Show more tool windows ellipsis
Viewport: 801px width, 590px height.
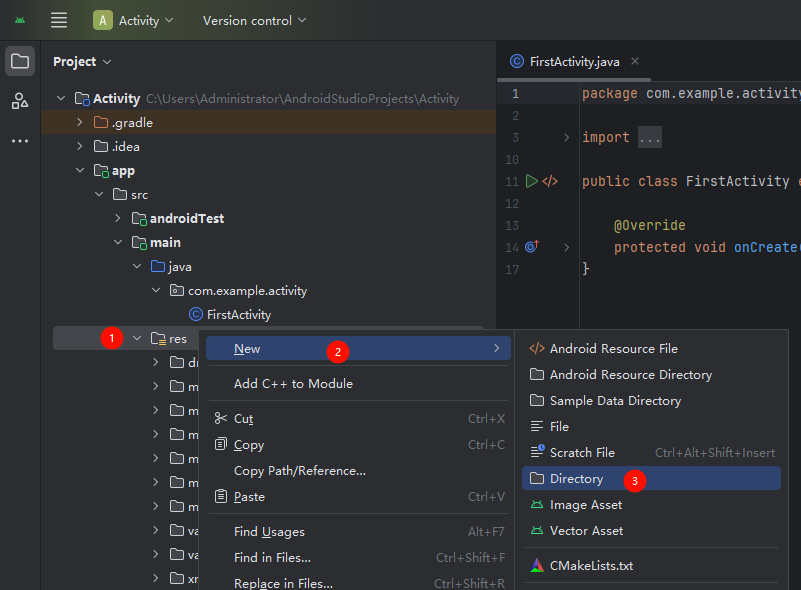(x=20, y=141)
